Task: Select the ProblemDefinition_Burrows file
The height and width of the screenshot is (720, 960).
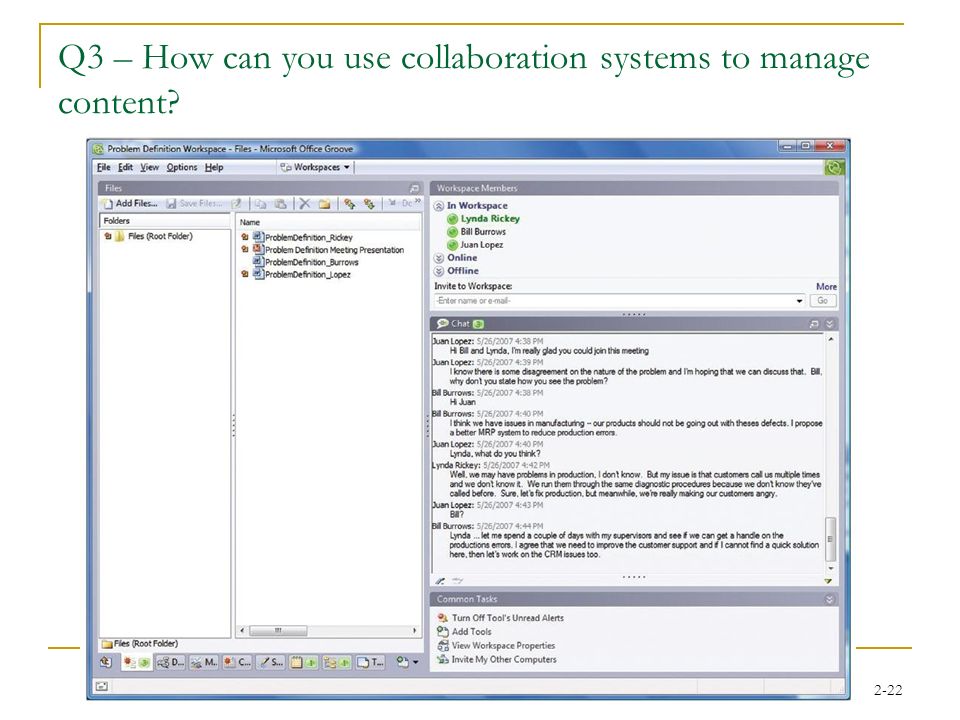Action: (312, 262)
